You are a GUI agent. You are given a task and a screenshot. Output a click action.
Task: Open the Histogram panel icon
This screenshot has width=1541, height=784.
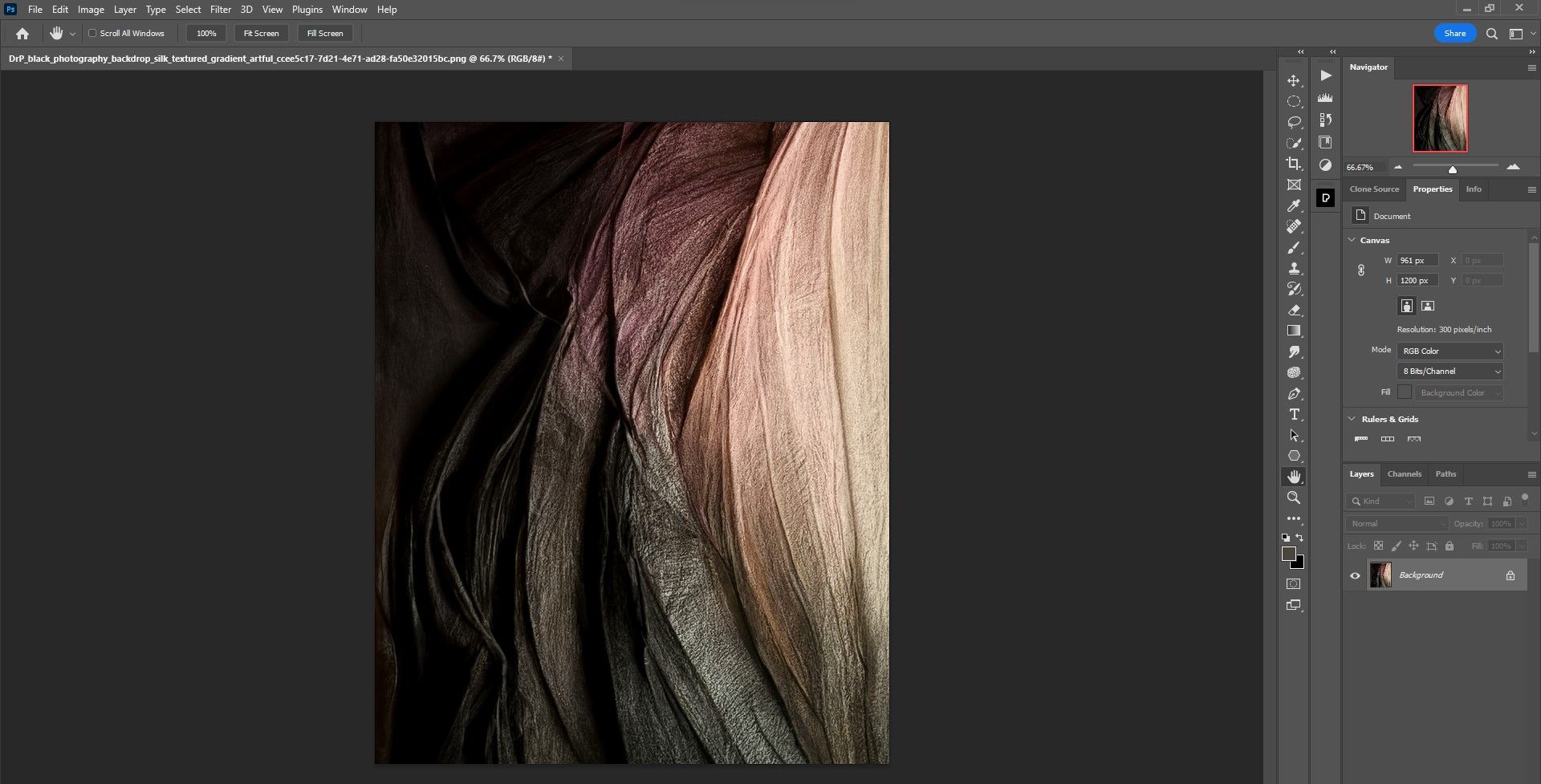click(1325, 98)
